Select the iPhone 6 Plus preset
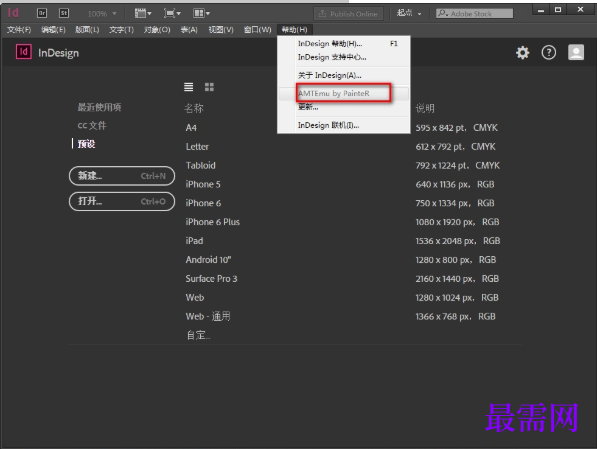This screenshot has height=449, width=597. (x=212, y=222)
